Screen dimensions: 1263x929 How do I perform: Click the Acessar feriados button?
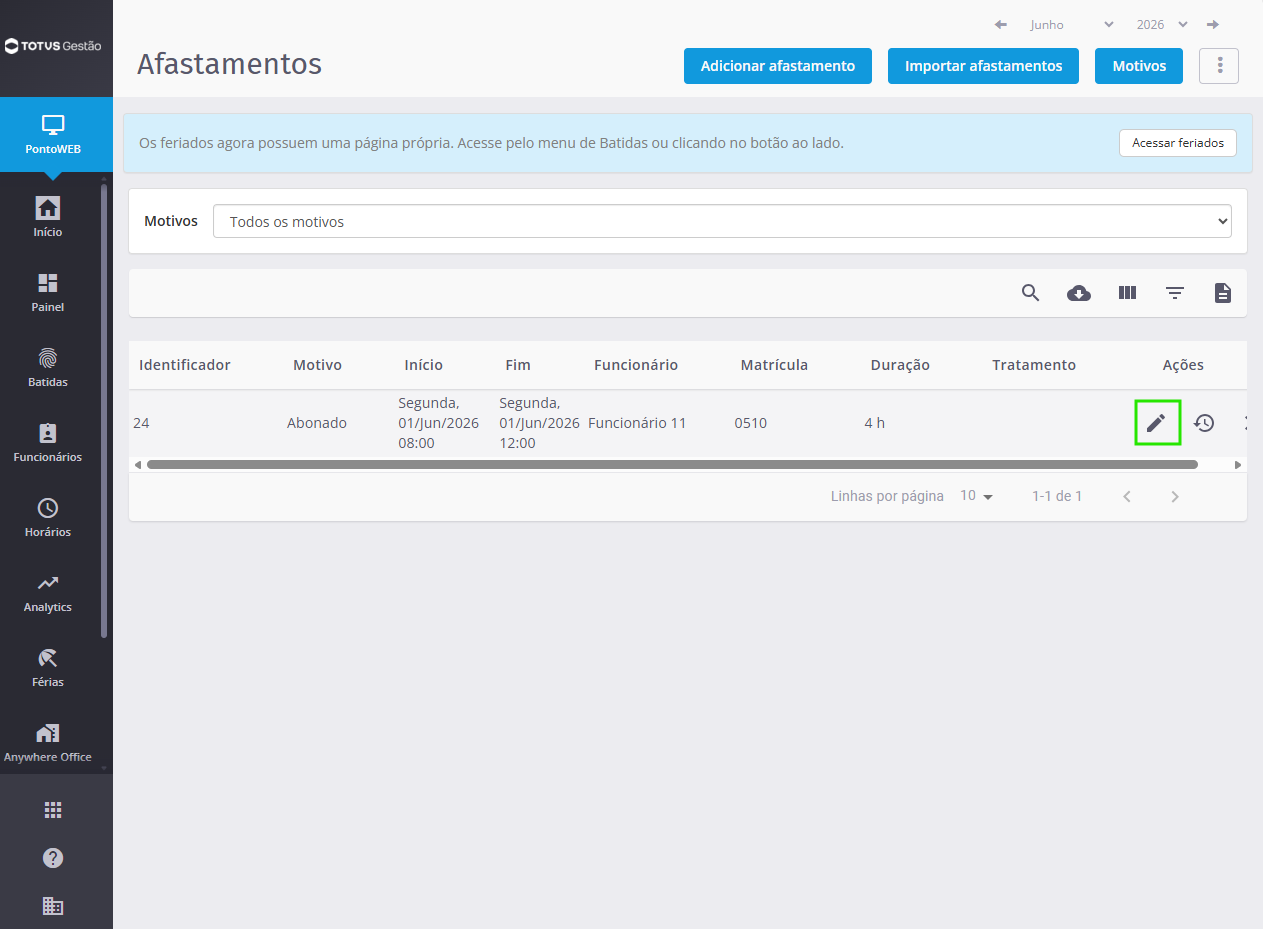pyautogui.click(x=1178, y=143)
